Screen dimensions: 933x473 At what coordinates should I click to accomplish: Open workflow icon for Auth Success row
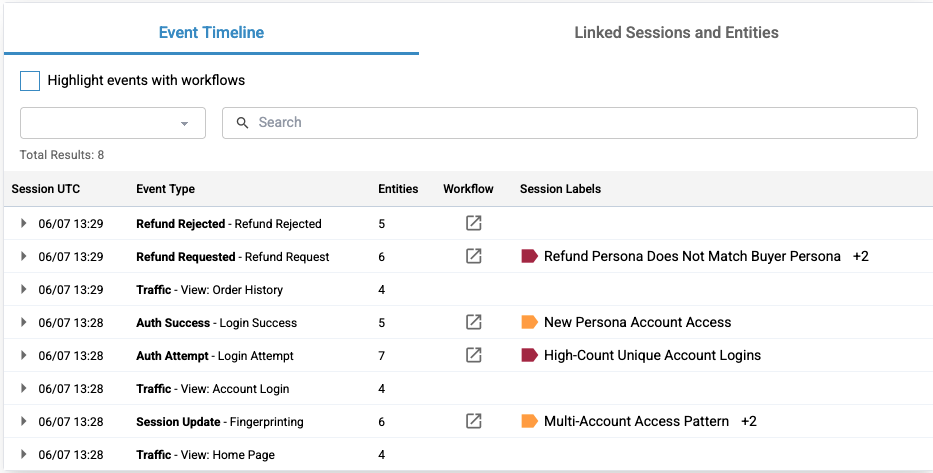474,322
